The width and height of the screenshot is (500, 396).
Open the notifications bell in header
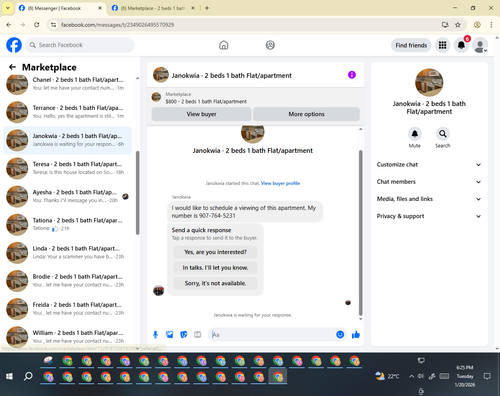click(461, 45)
